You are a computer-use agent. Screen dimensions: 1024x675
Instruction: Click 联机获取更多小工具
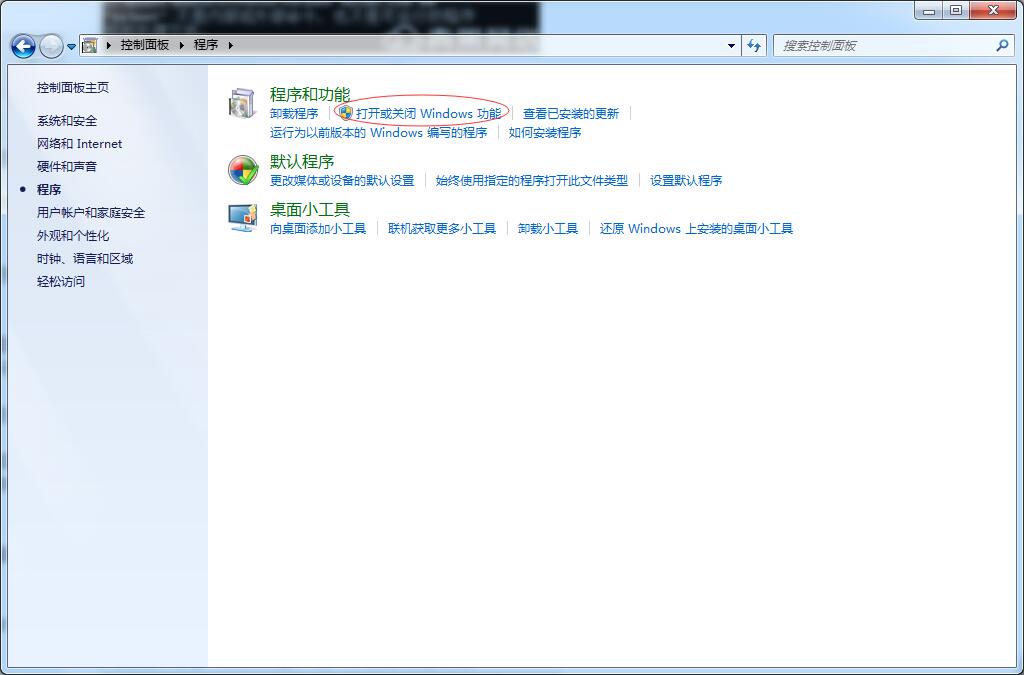[x=442, y=228]
